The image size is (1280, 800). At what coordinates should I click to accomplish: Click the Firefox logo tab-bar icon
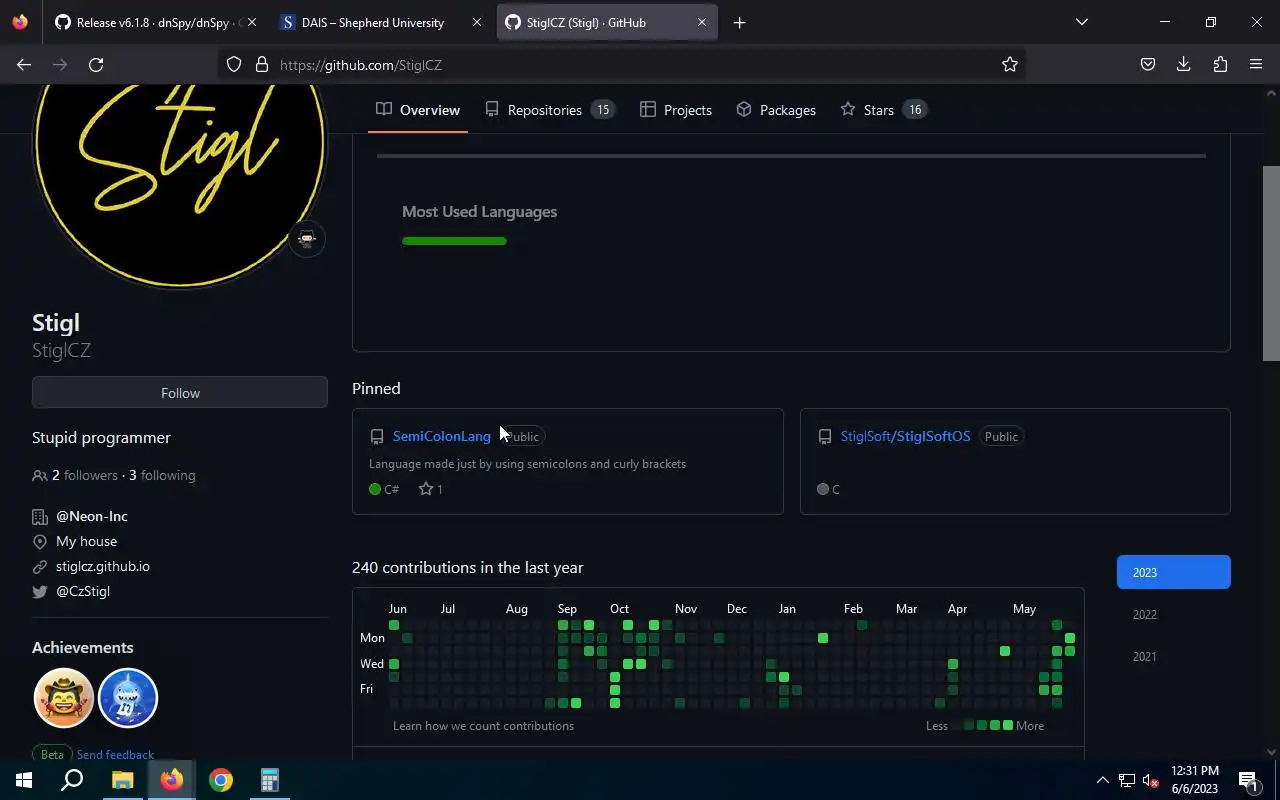(x=20, y=22)
